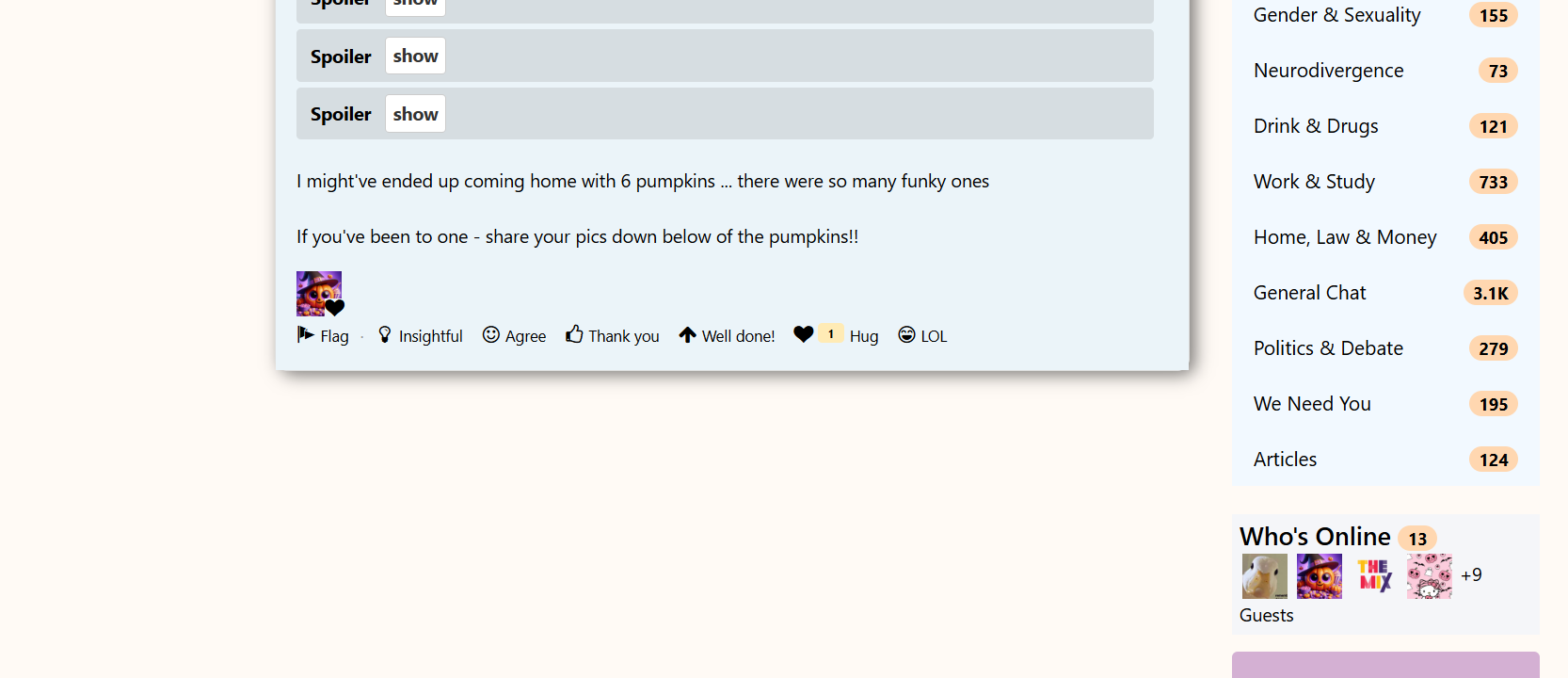
Task: View The Mix avatar in Who's Online
Action: pyautogui.click(x=1374, y=576)
